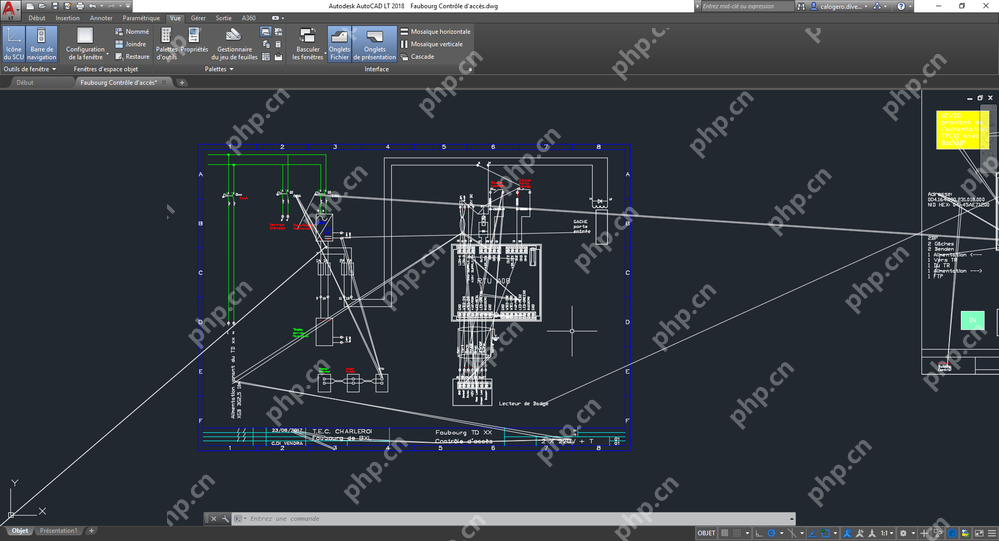
Task: Click the Nommé viewport button
Action: (x=132, y=31)
